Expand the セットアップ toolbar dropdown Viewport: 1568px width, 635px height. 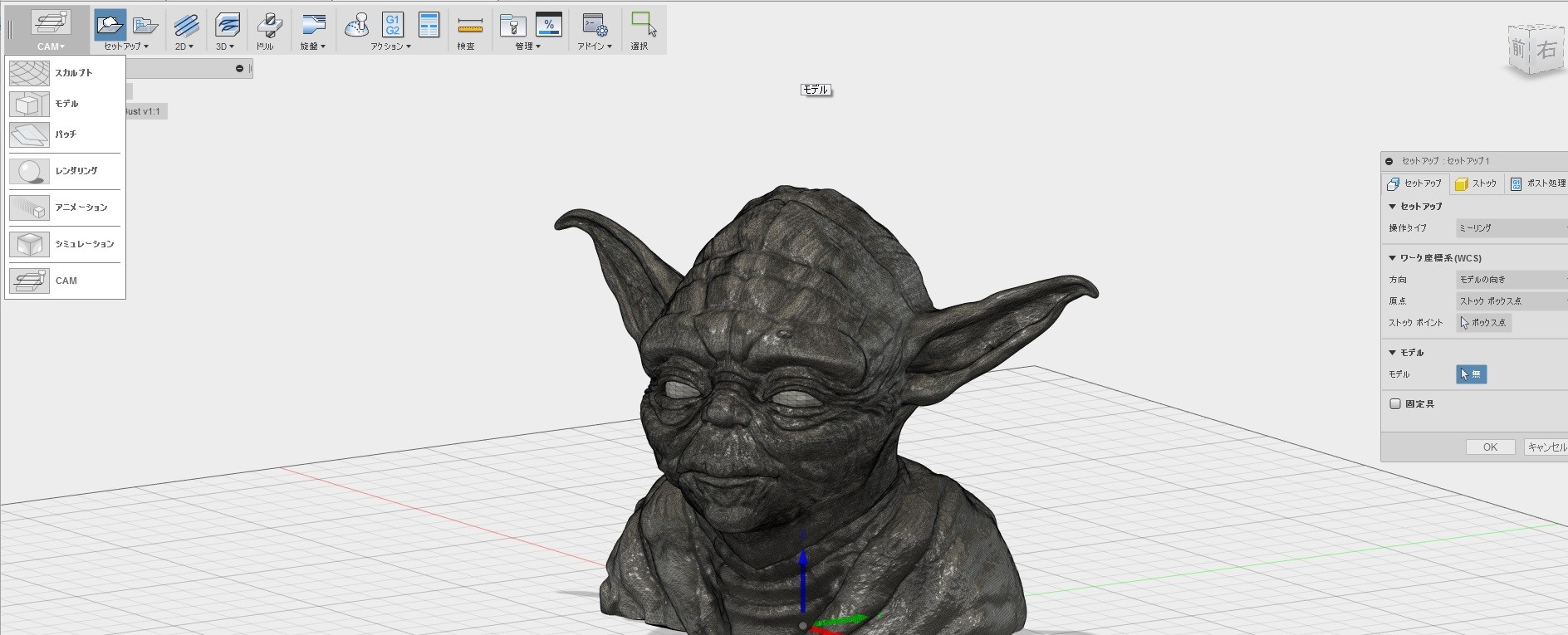tap(126, 46)
